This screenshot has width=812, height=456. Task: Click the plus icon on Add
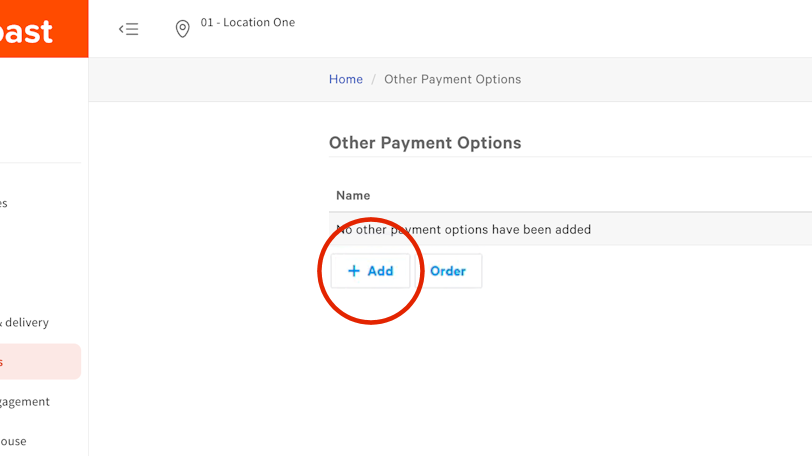(x=353, y=271)
